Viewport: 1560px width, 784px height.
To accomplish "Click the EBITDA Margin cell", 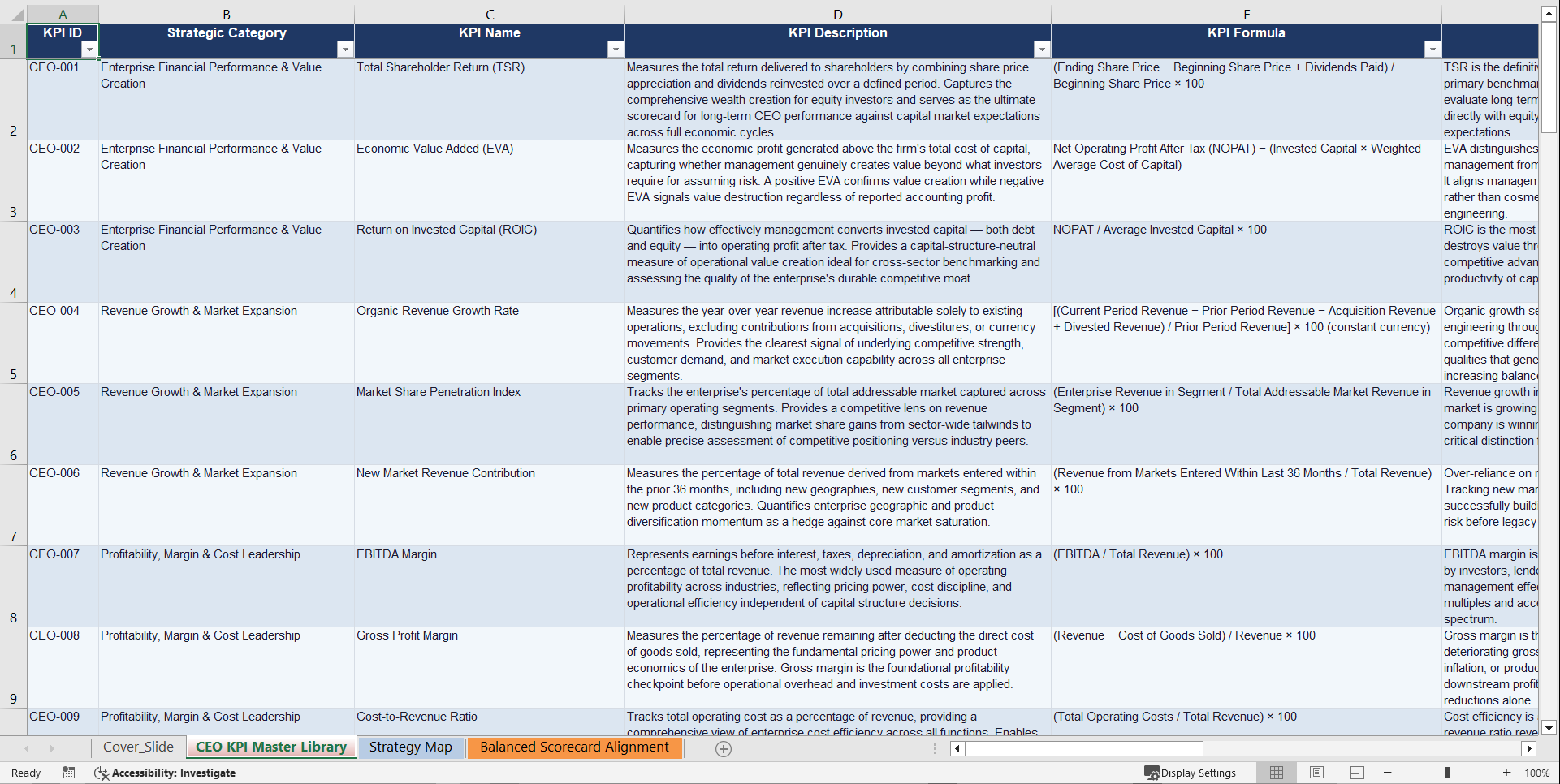I will (490, 586).
